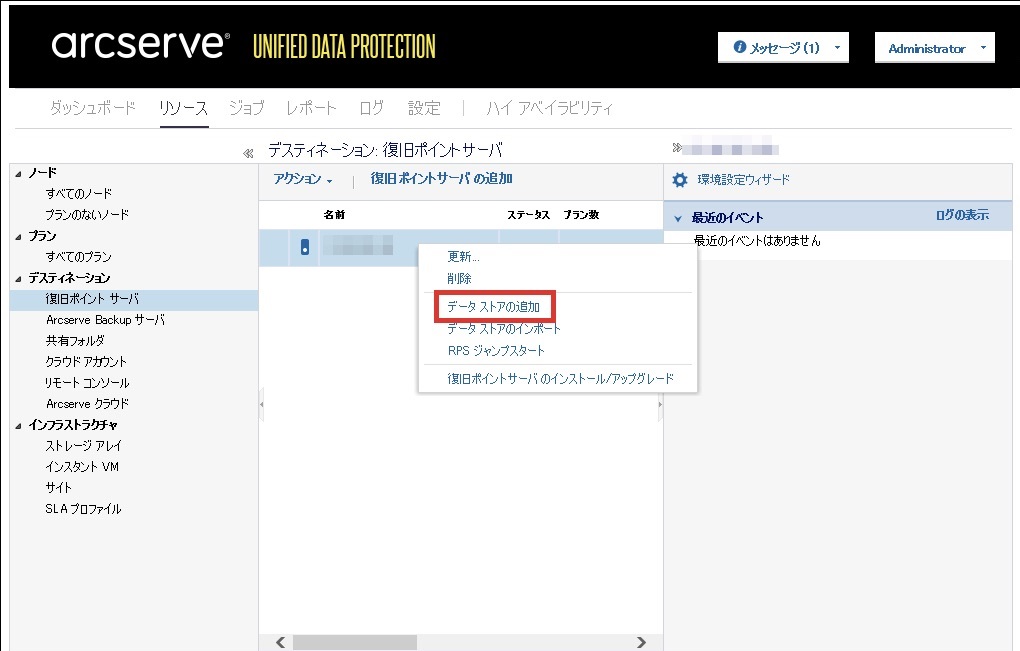Open the アクション dropdown menu
The height and width of the screenshot is (651, 1020).
302,179
